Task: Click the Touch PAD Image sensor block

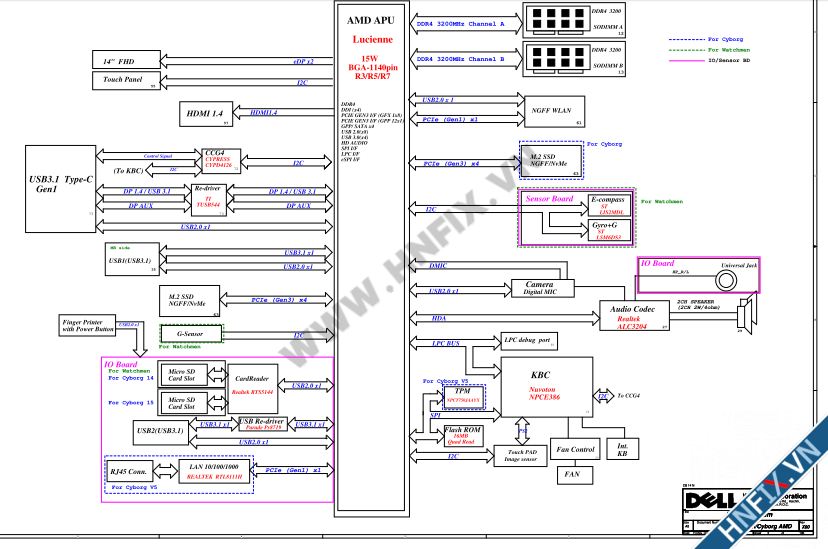Action: pyautogui.click(x=521, y=456)
